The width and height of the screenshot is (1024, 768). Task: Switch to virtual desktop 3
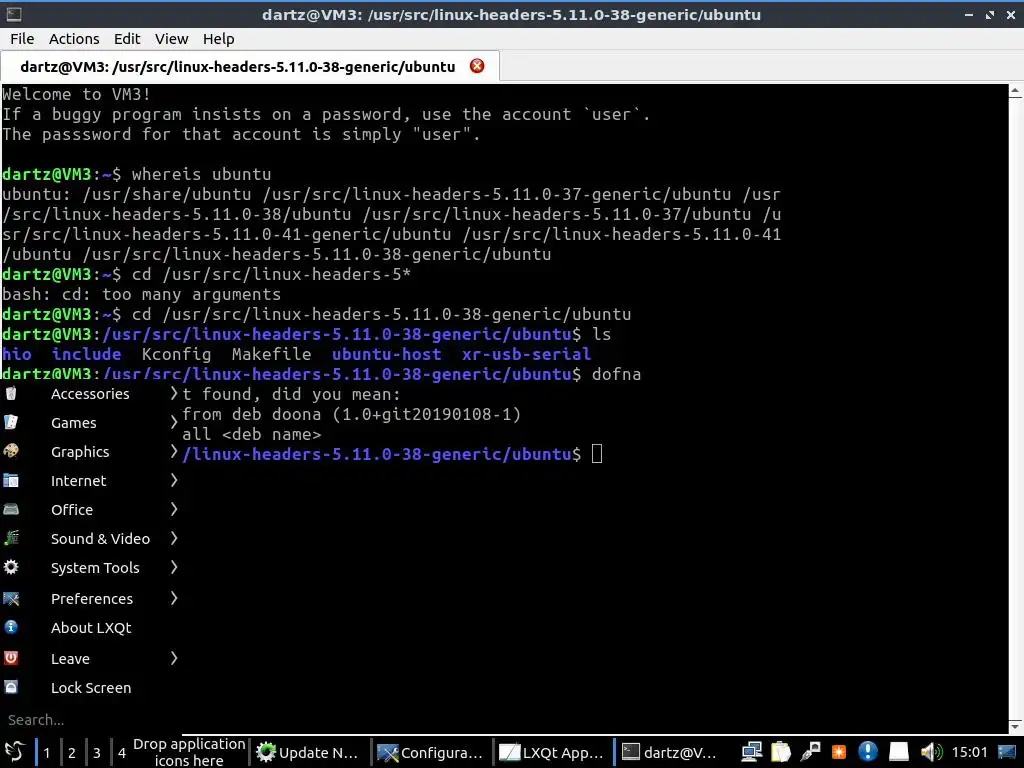pyautogui.click(x=97, y=752)
